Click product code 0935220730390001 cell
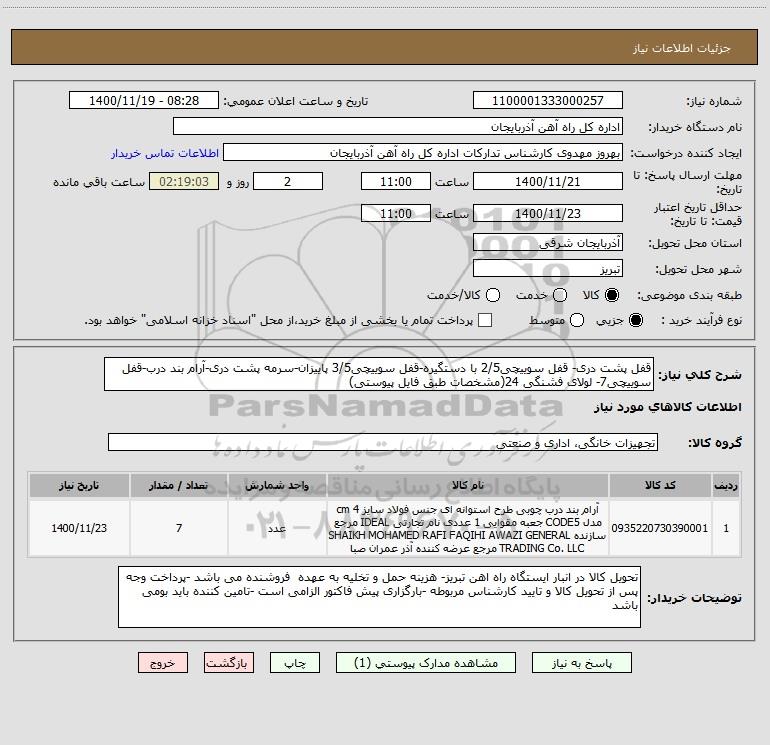This screenshot has width=770, height=745. click(660, 528)
